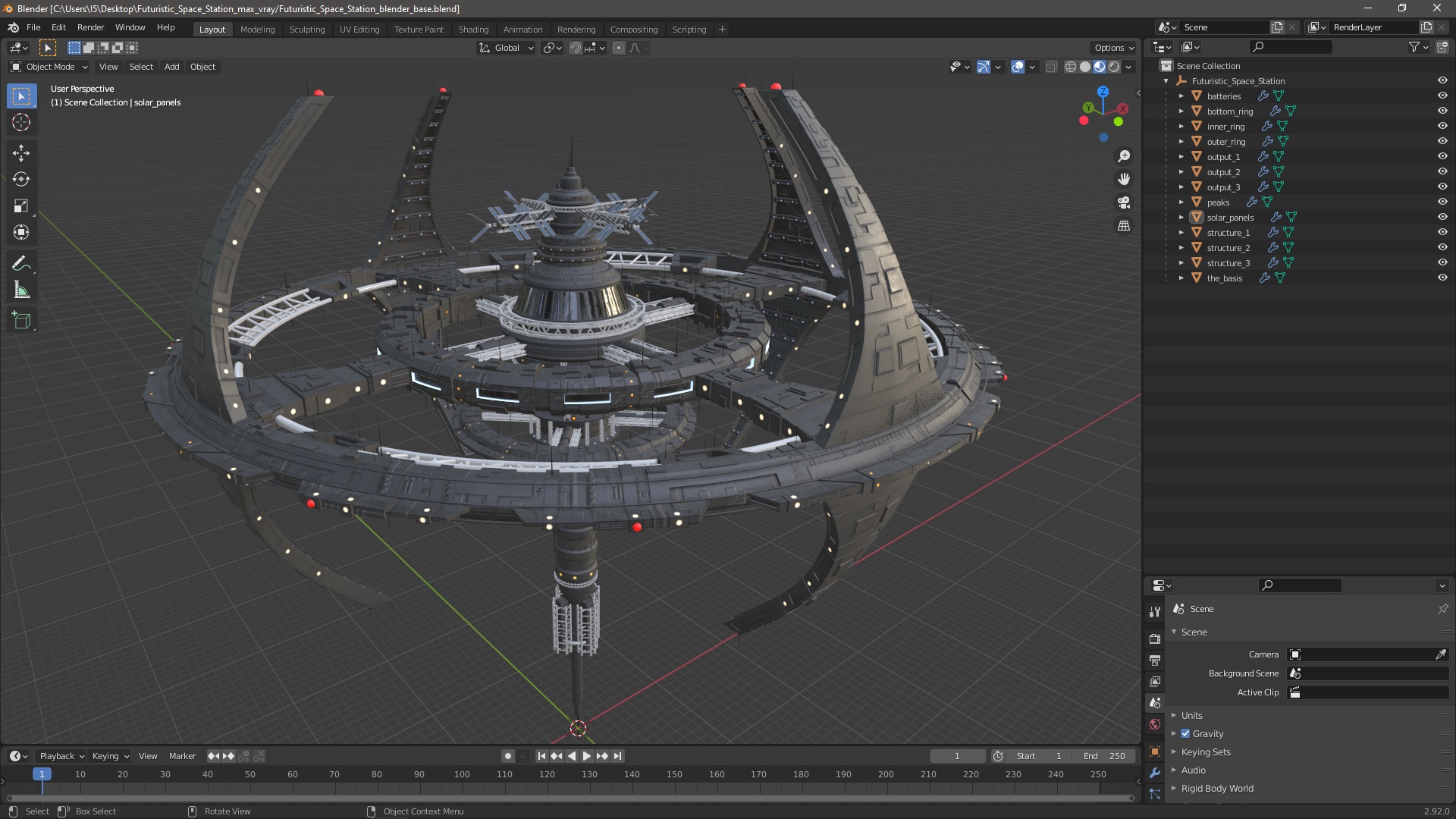Expand the Rigid Body World panel
This screenshot has width=1456, height=819.
(1217, 788)
